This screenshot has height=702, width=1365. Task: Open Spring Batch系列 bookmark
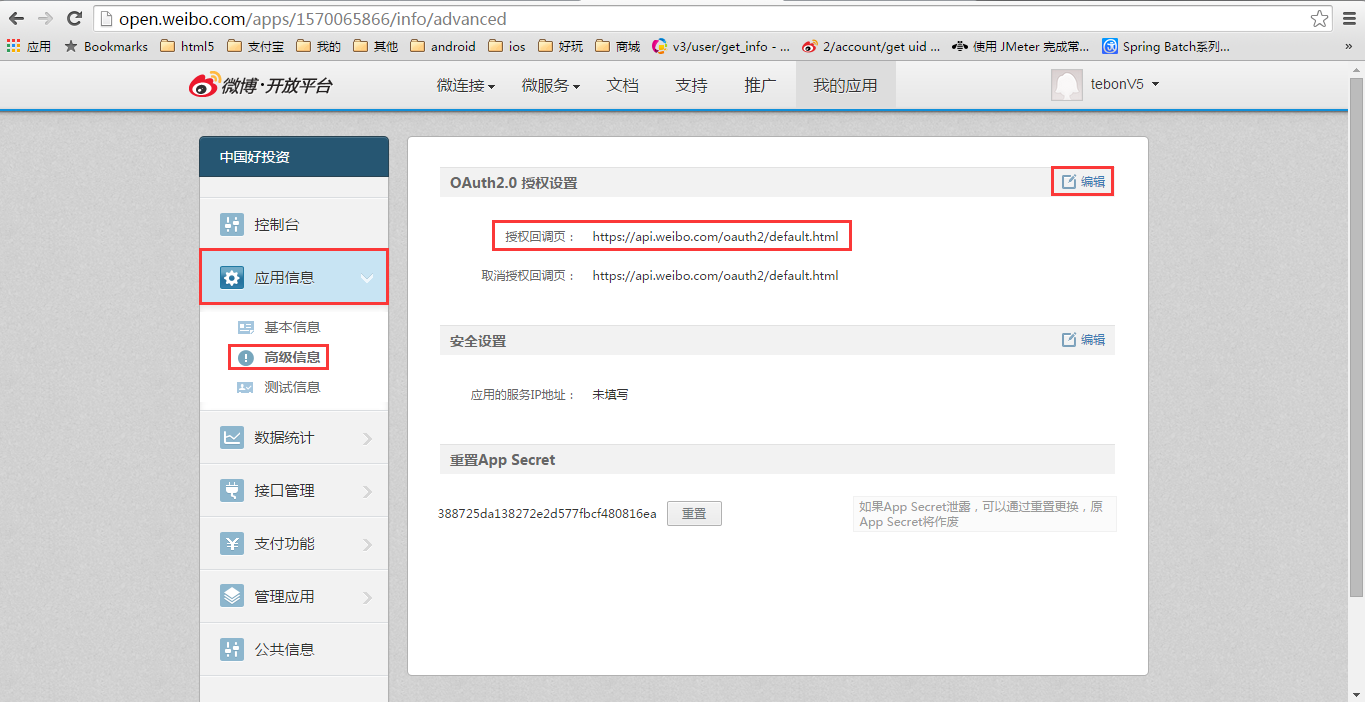(x=1166, y=46)
